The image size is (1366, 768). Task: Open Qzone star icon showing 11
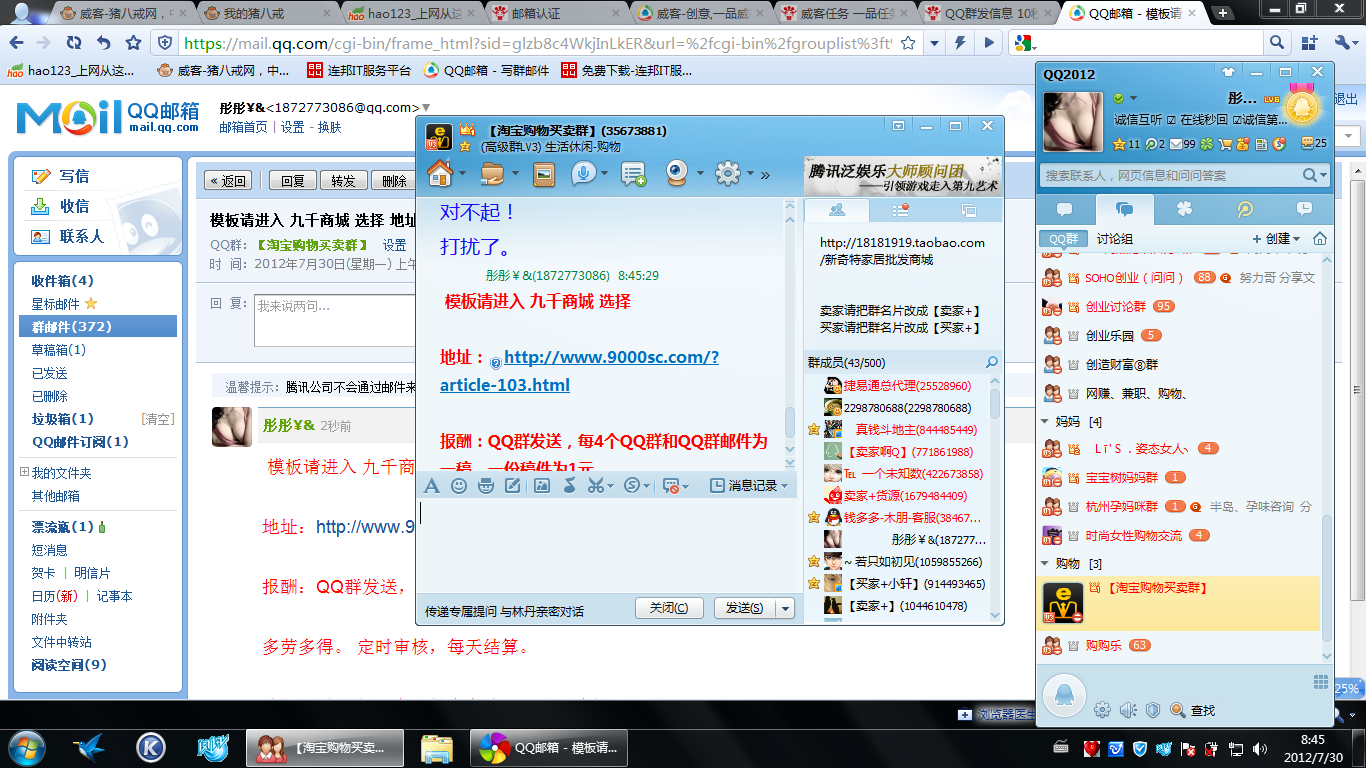1119,144
